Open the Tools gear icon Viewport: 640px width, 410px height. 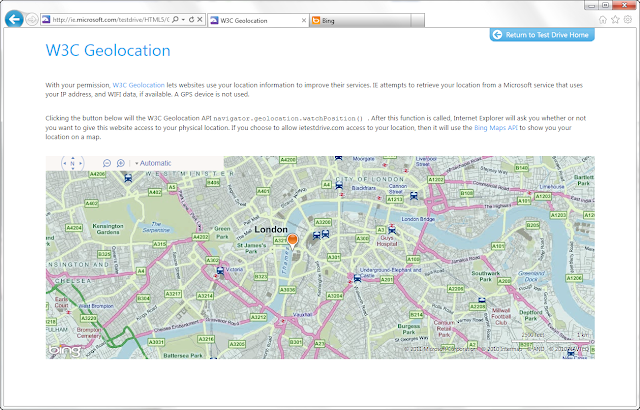[628, 20]
